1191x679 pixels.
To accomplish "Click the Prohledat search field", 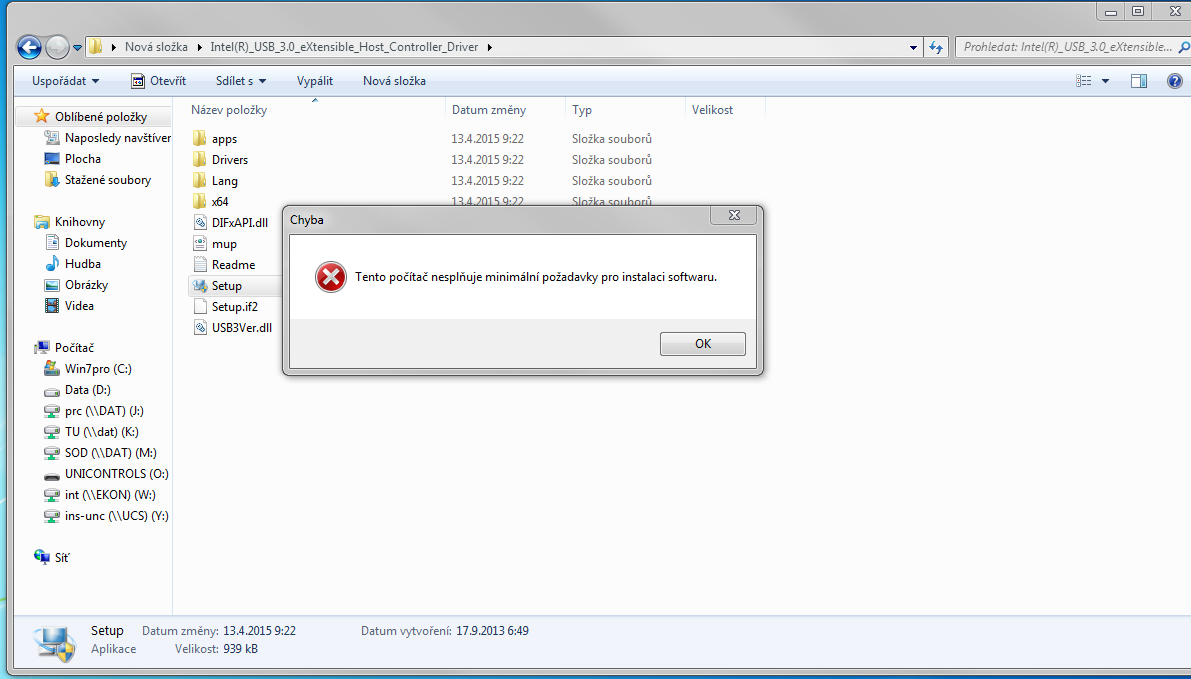I will [x=1067, y=47].
